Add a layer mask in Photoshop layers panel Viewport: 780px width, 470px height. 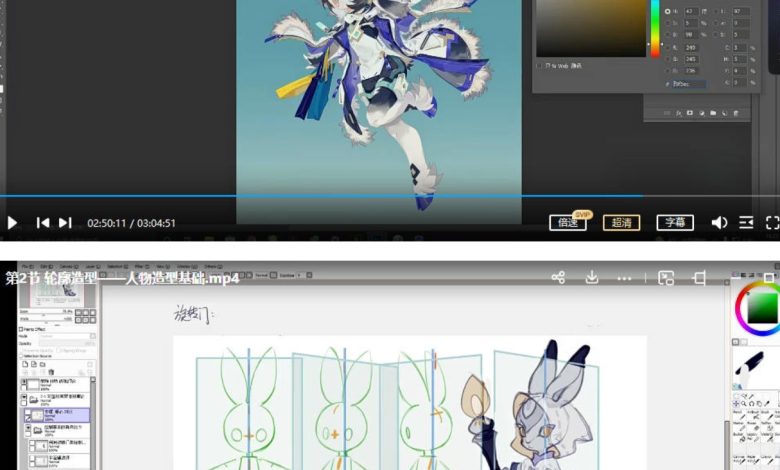pos(690,113)
